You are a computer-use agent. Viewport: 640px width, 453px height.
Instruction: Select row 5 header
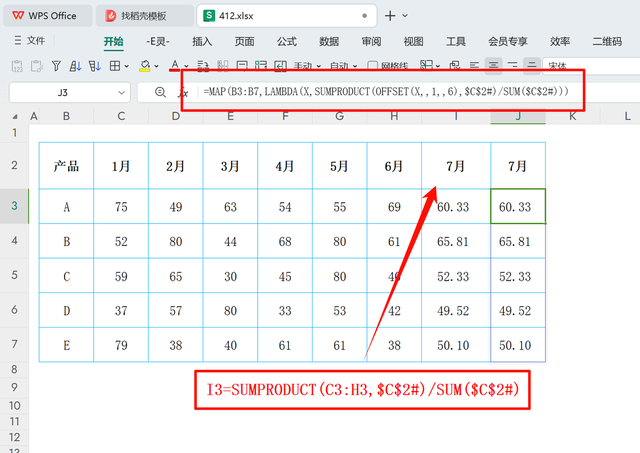14,275
